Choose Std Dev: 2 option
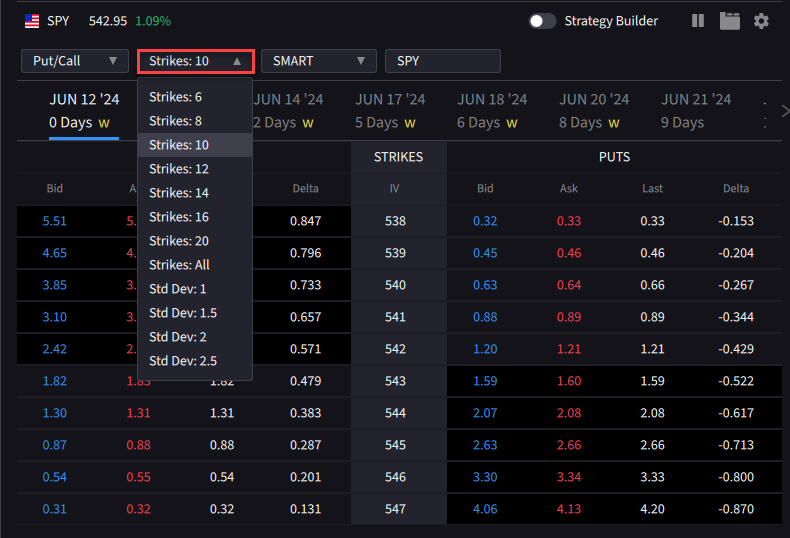 194,337
